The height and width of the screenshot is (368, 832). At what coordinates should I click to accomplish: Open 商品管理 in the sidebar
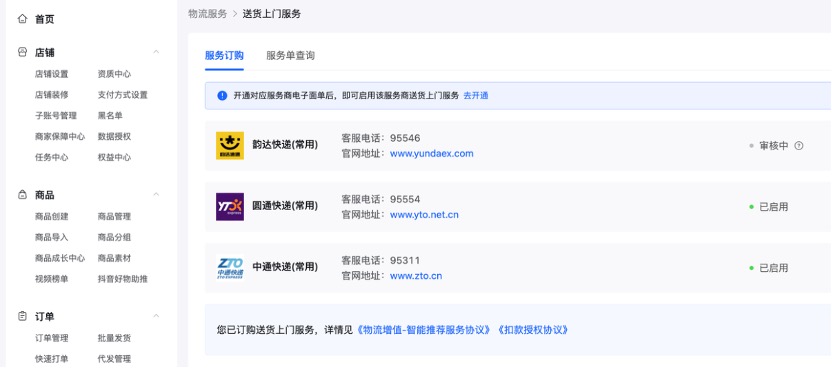(x=114, y=216)
